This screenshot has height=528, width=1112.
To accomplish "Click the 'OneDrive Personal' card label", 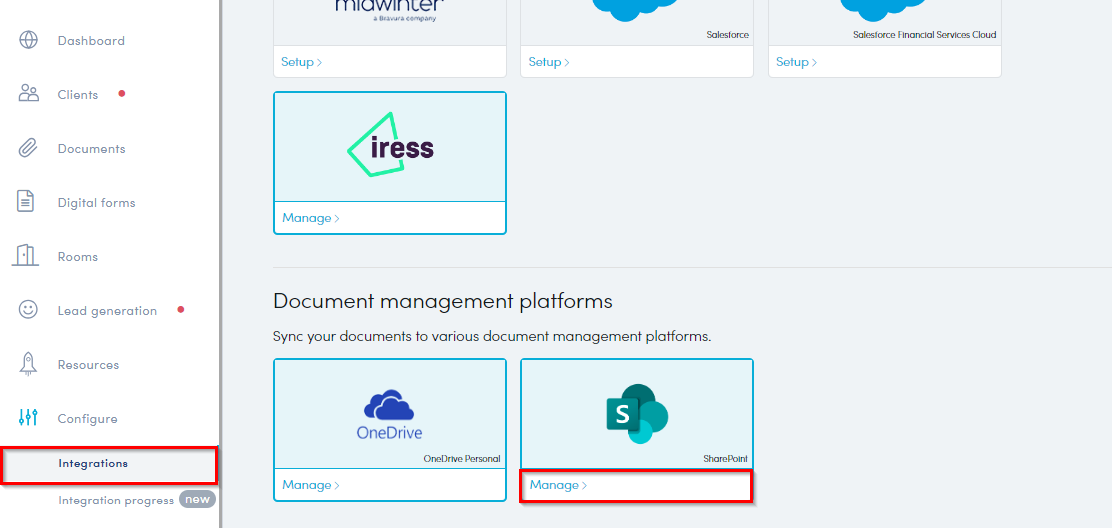I will 462,459.
